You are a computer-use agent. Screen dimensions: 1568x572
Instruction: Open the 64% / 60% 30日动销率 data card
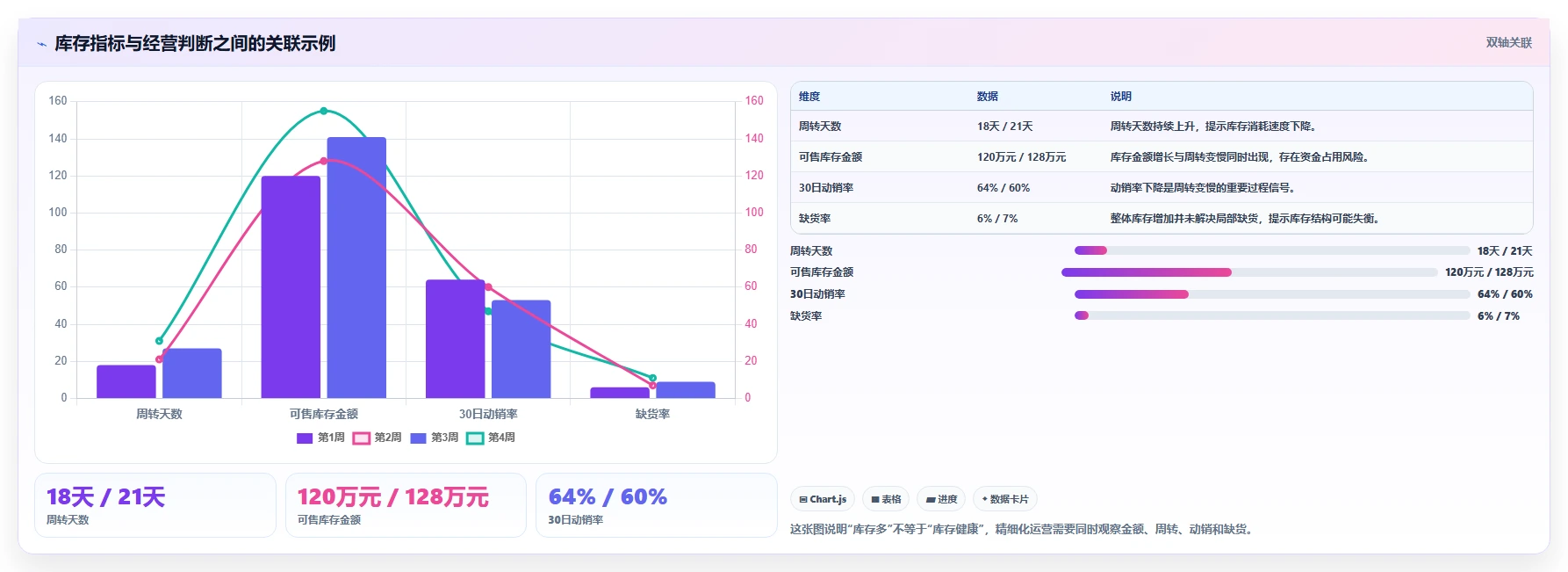(x=657, y=505)
